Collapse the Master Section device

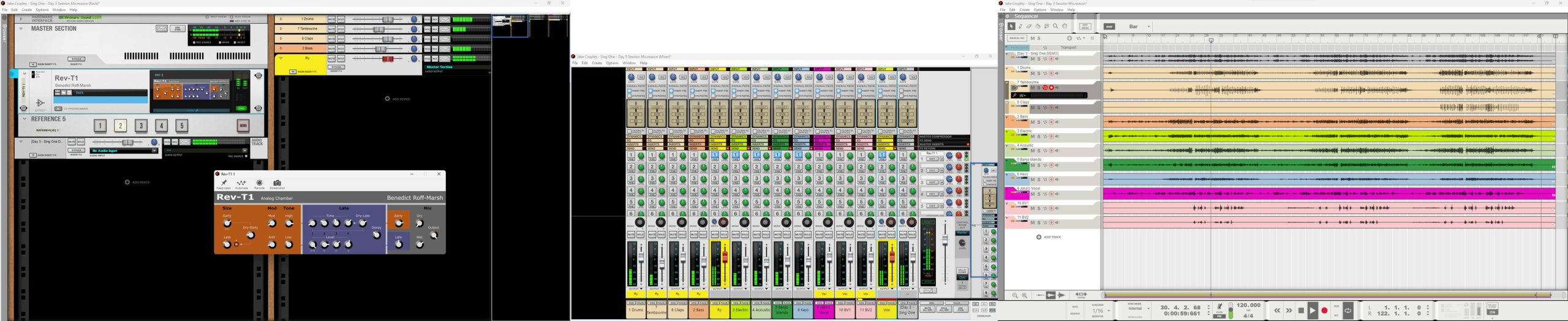pyautogui.click(x=21, y=29)
